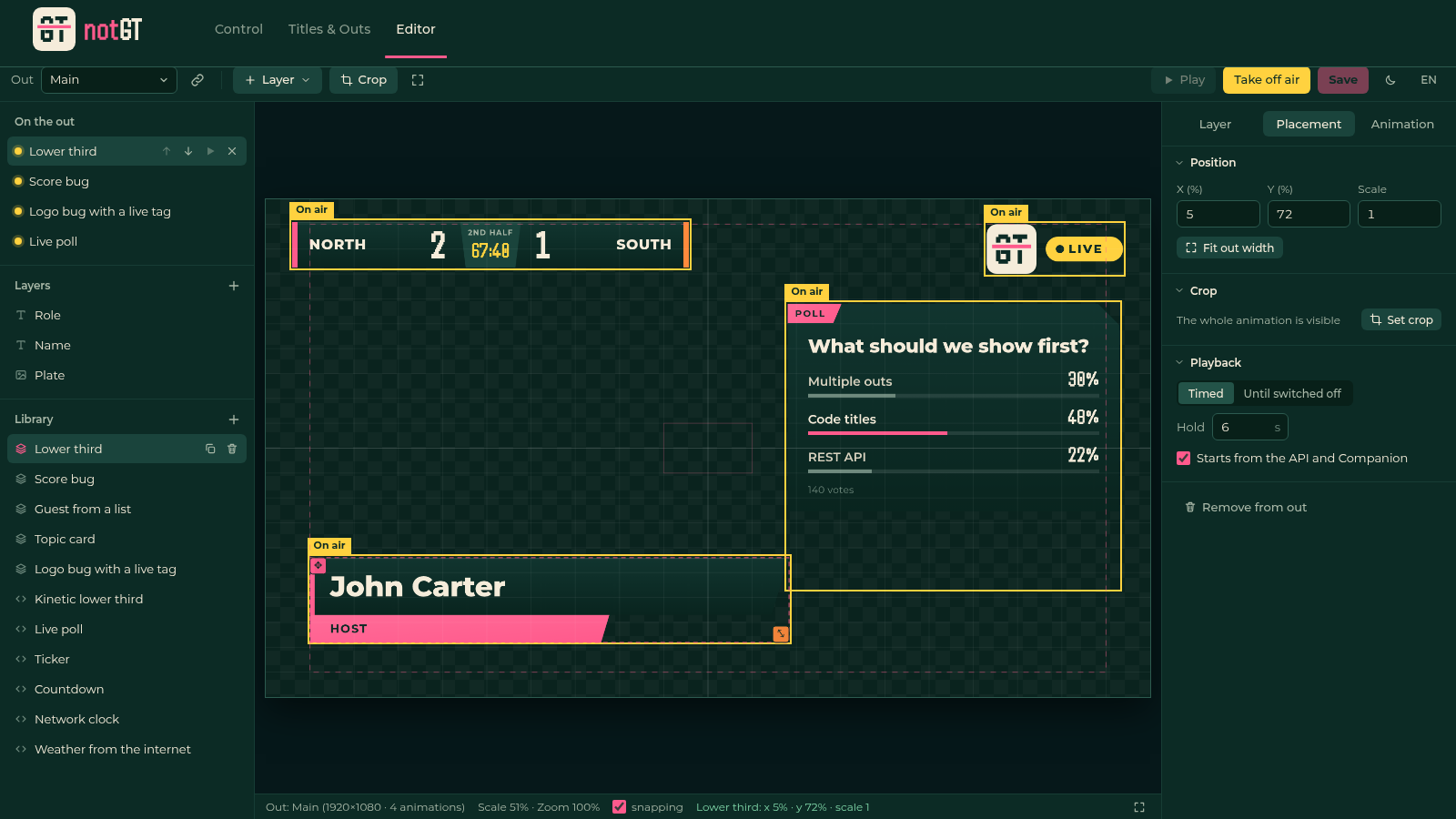Click the Plate image layer icon
The image size is (1456, 819).
pos(21,375)
